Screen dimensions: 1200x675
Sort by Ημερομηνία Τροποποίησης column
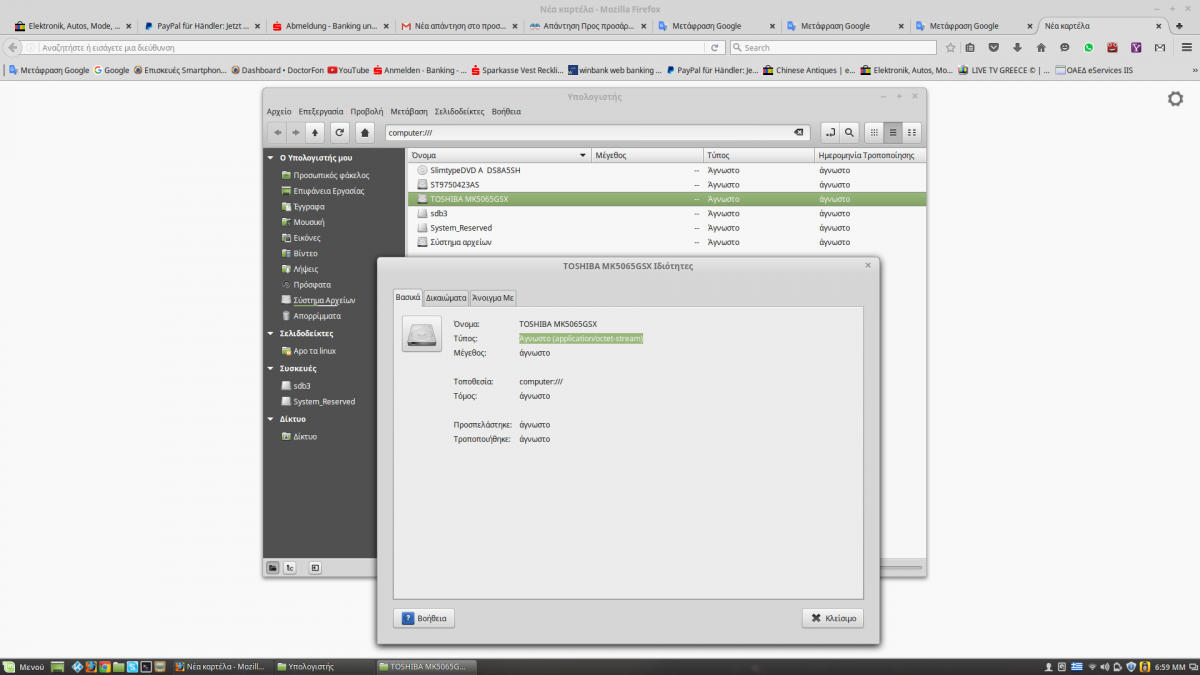point(871,156)
